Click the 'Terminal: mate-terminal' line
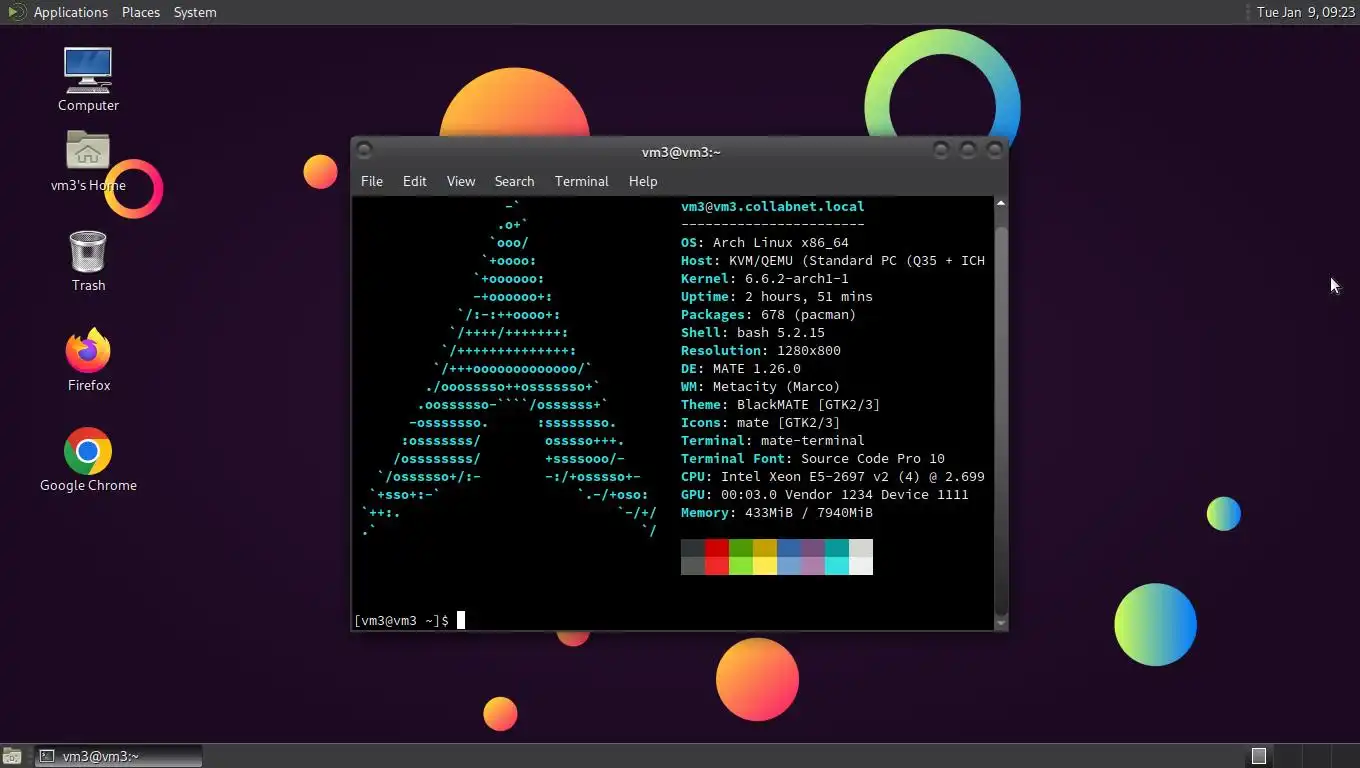The image size is (1360, 768). point(773,441)
